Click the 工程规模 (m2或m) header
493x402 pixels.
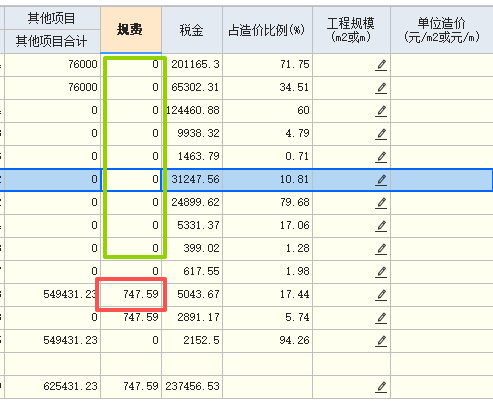pyautogui.click(x=351, y=30)
